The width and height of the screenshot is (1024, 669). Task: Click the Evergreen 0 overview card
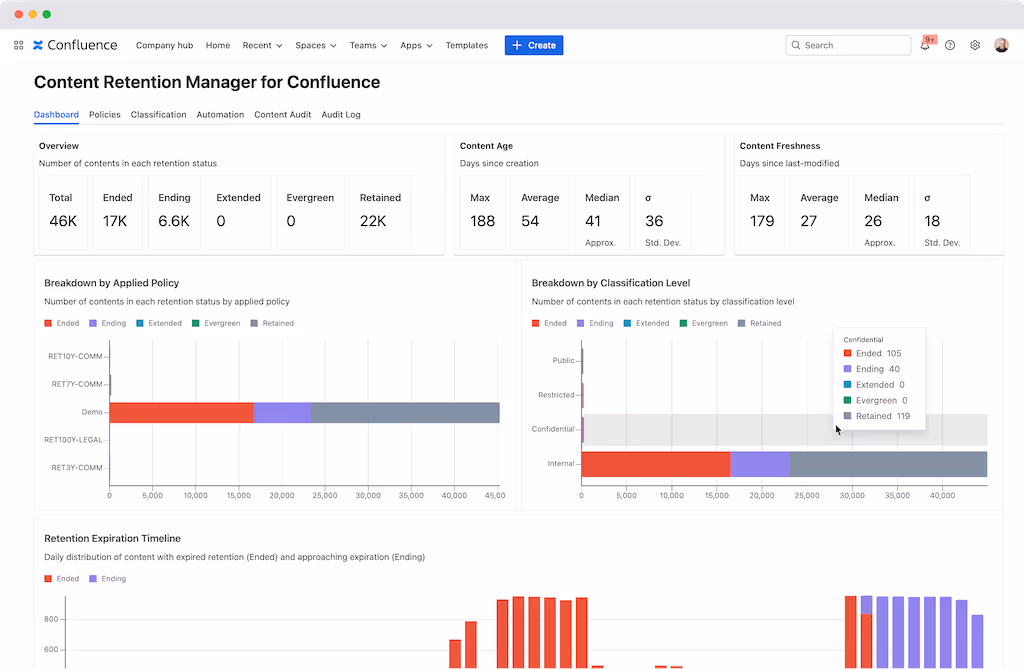point(310,212)
